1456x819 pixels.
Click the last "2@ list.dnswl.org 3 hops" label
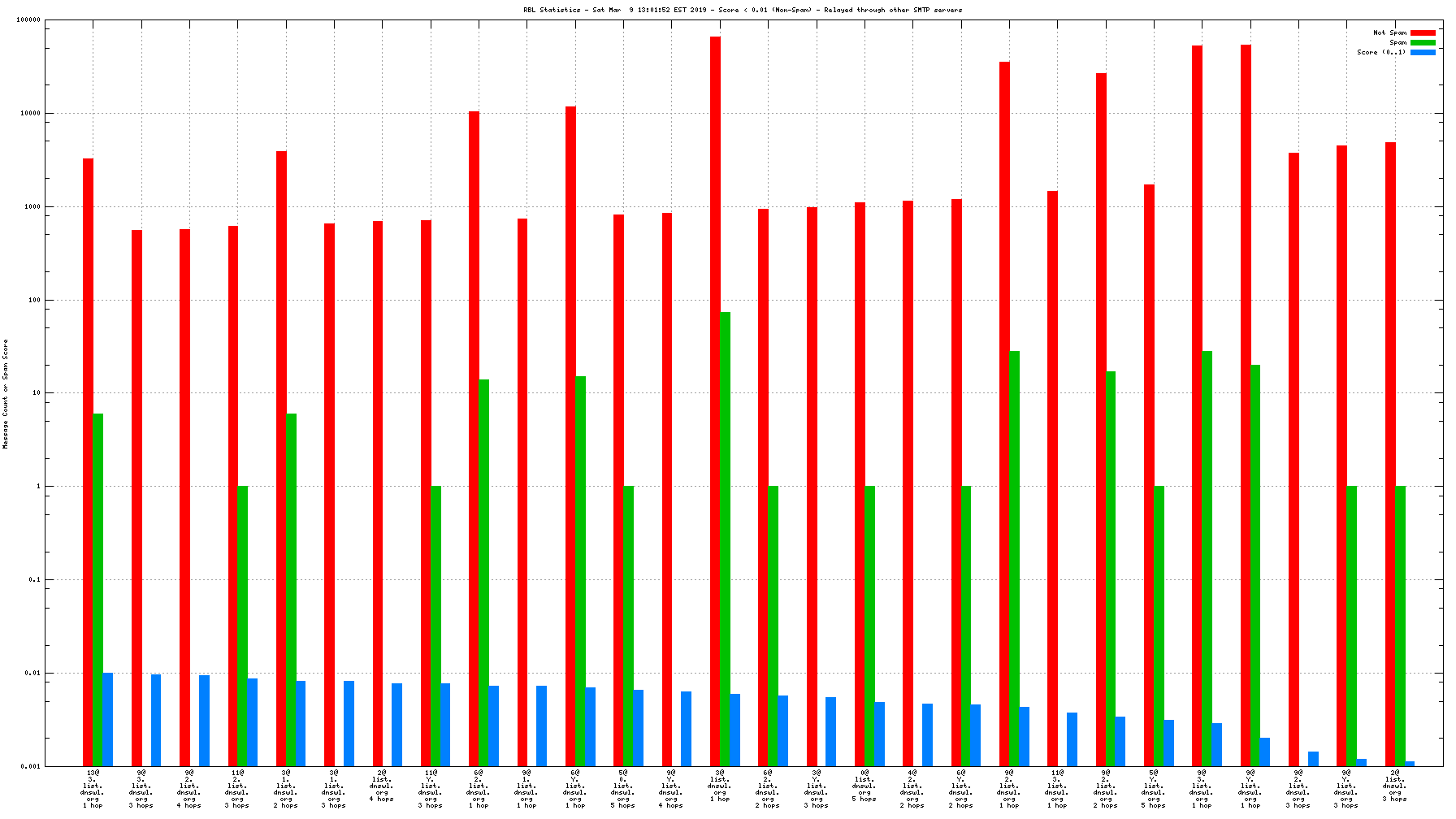pos(1395,785)
